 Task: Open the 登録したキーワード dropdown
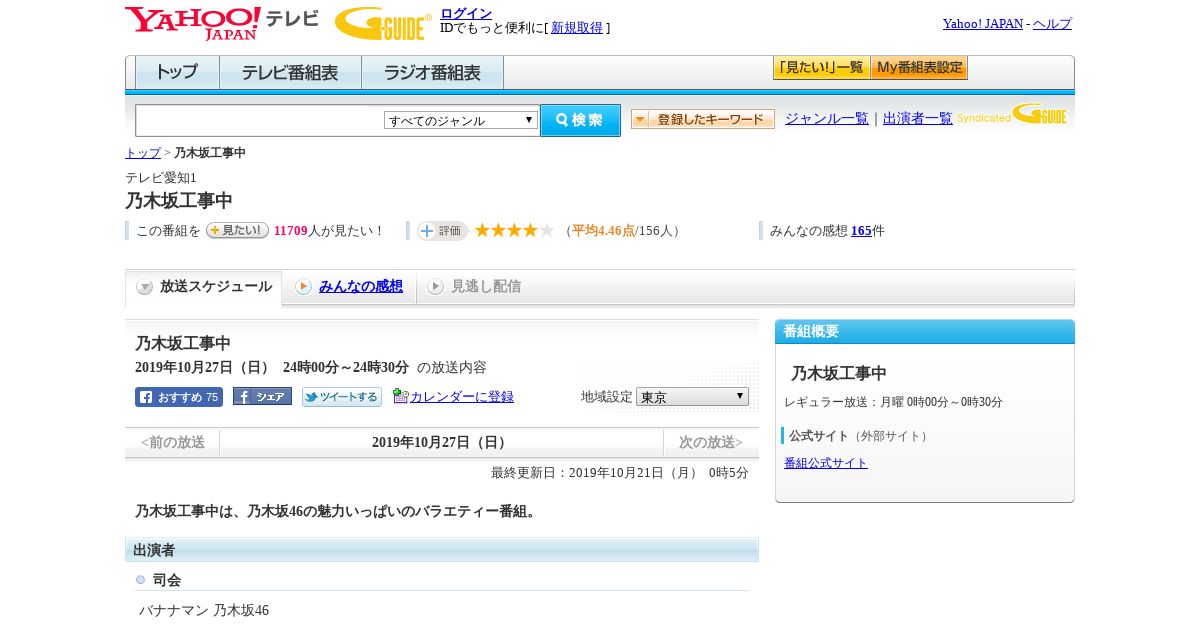(703, 119)
